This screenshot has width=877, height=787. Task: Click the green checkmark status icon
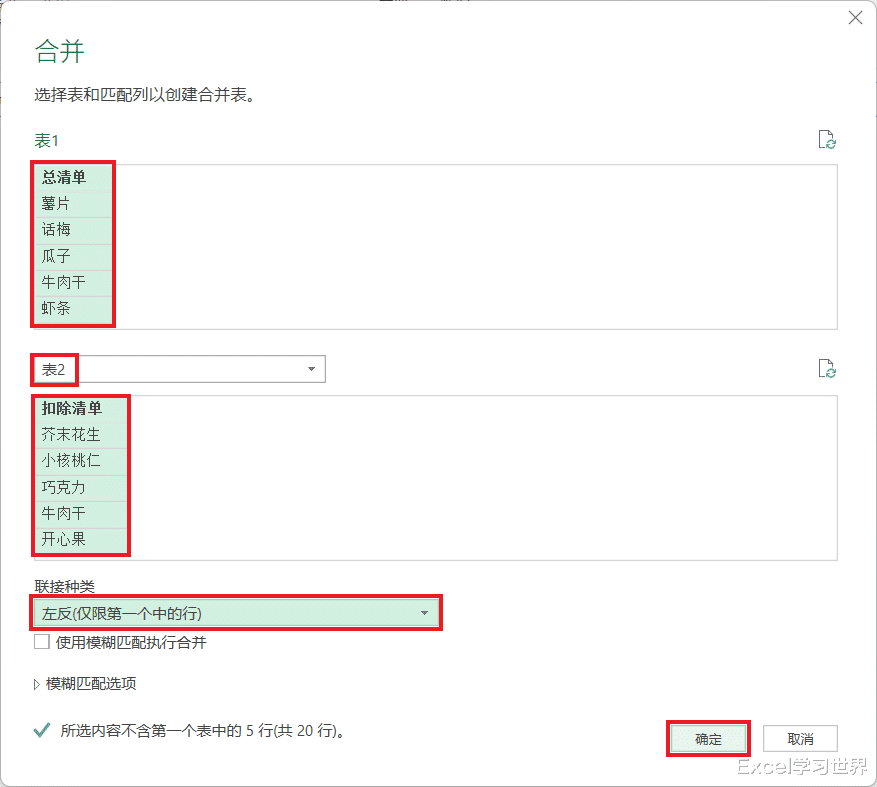tap(42, 731)
